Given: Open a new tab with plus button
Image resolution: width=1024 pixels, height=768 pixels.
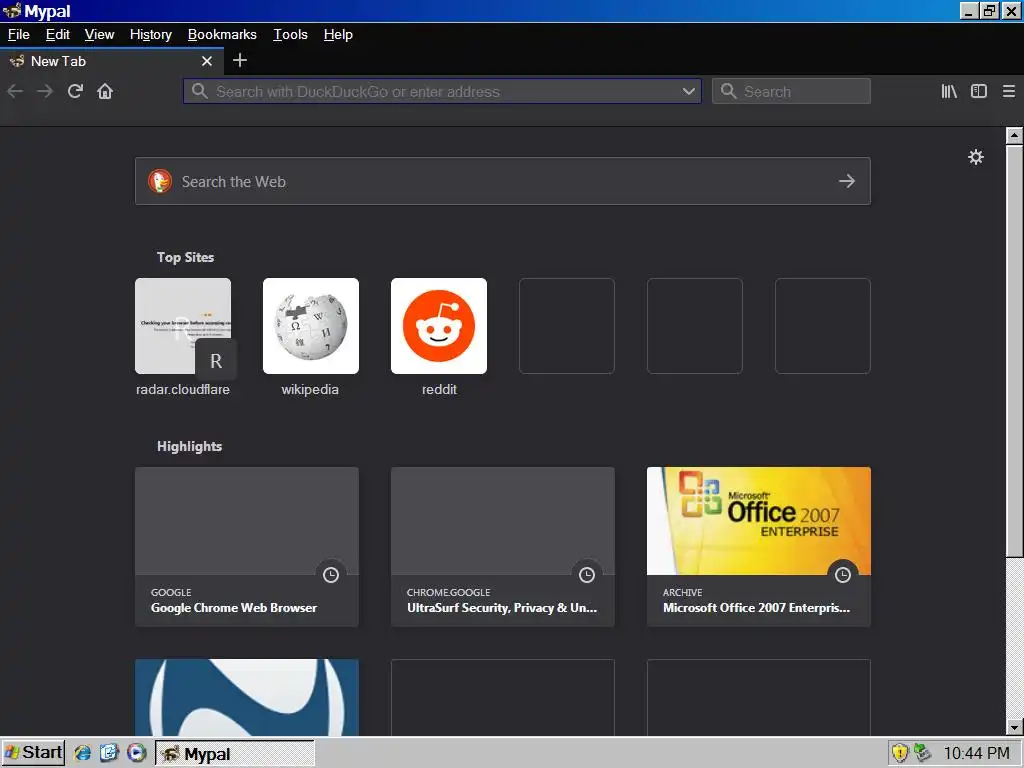Looking at the screenshot, I should coord(240,61).
